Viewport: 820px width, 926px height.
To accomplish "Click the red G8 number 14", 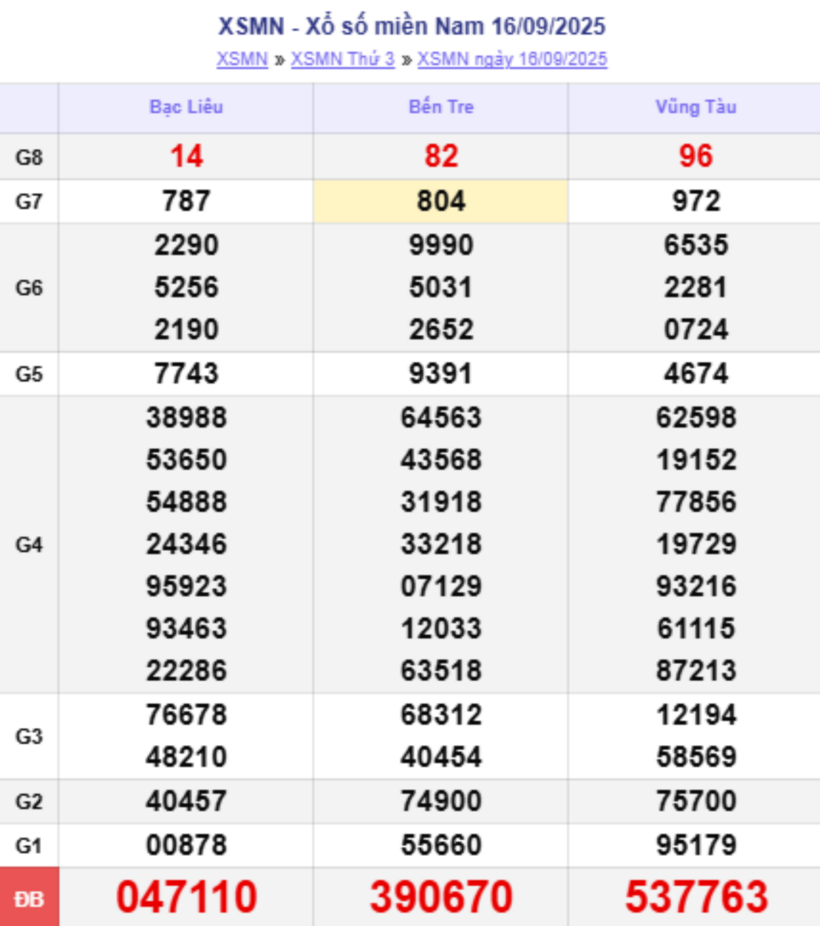I will tap(186, 156).
